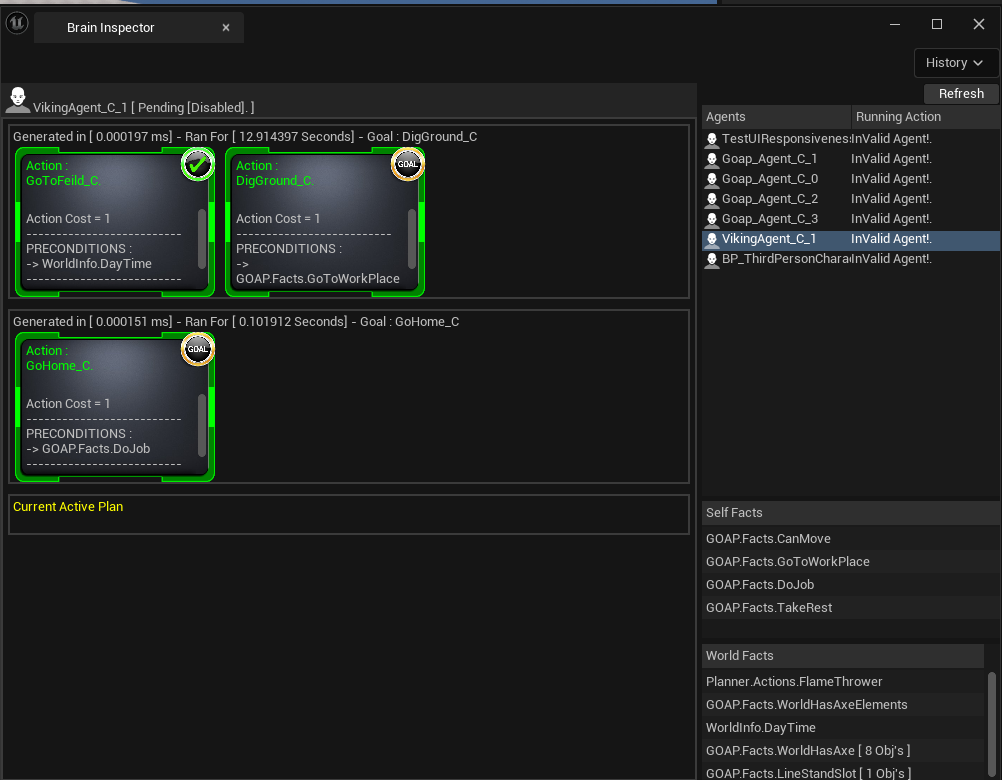
Task: Maximize the Brain Inspector window
Action: 937,24
